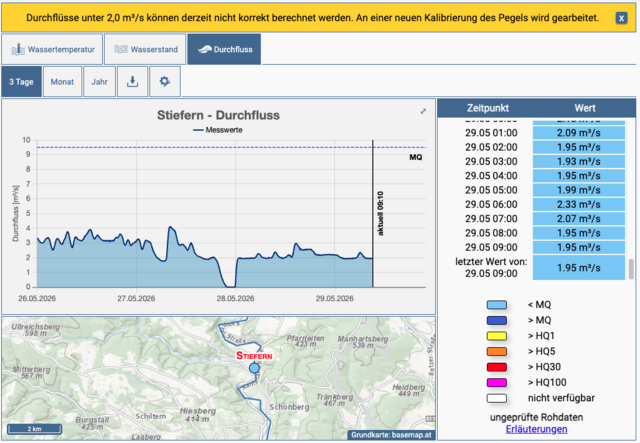Click the Stiefern station marker on map

click(254, 368)
